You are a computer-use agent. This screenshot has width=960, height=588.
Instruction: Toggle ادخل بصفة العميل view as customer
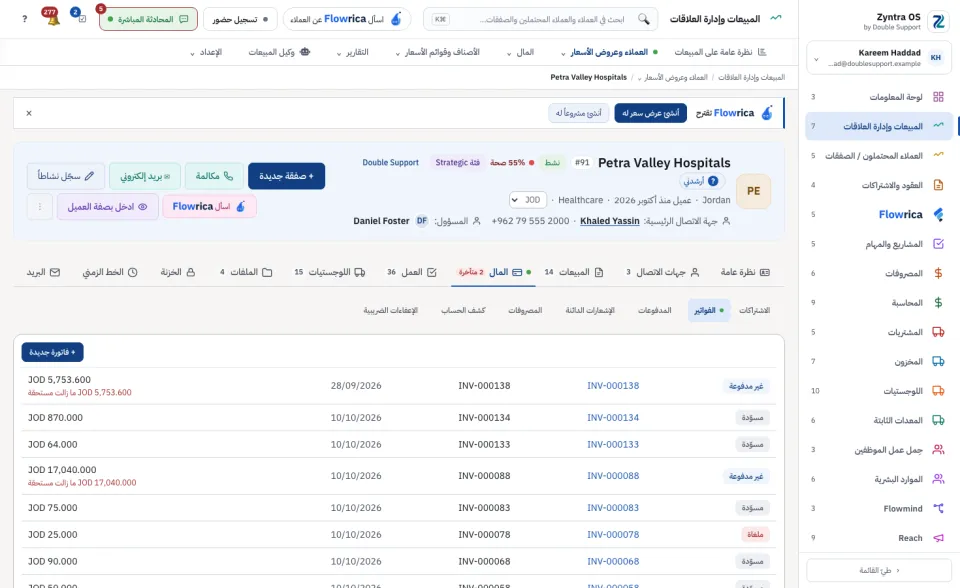[x=108, y=207]
